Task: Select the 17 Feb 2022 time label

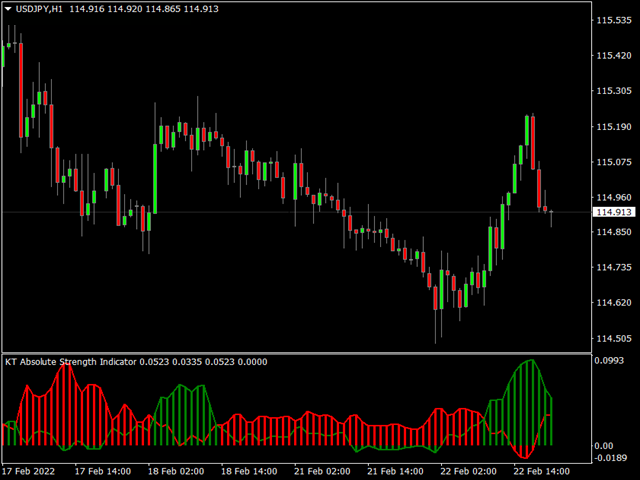Action: (29, 471)
